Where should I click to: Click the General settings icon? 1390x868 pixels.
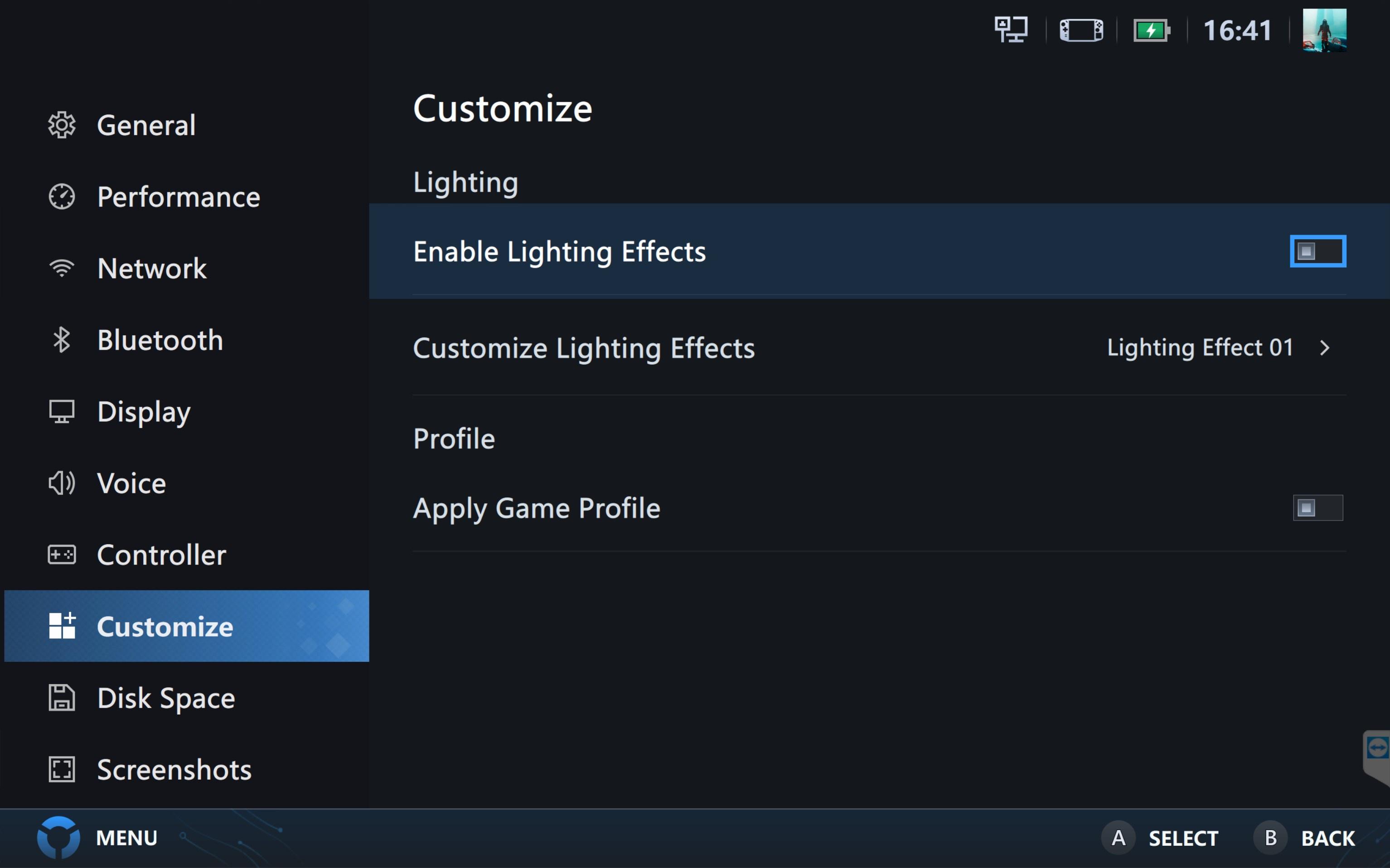[63, 124]
